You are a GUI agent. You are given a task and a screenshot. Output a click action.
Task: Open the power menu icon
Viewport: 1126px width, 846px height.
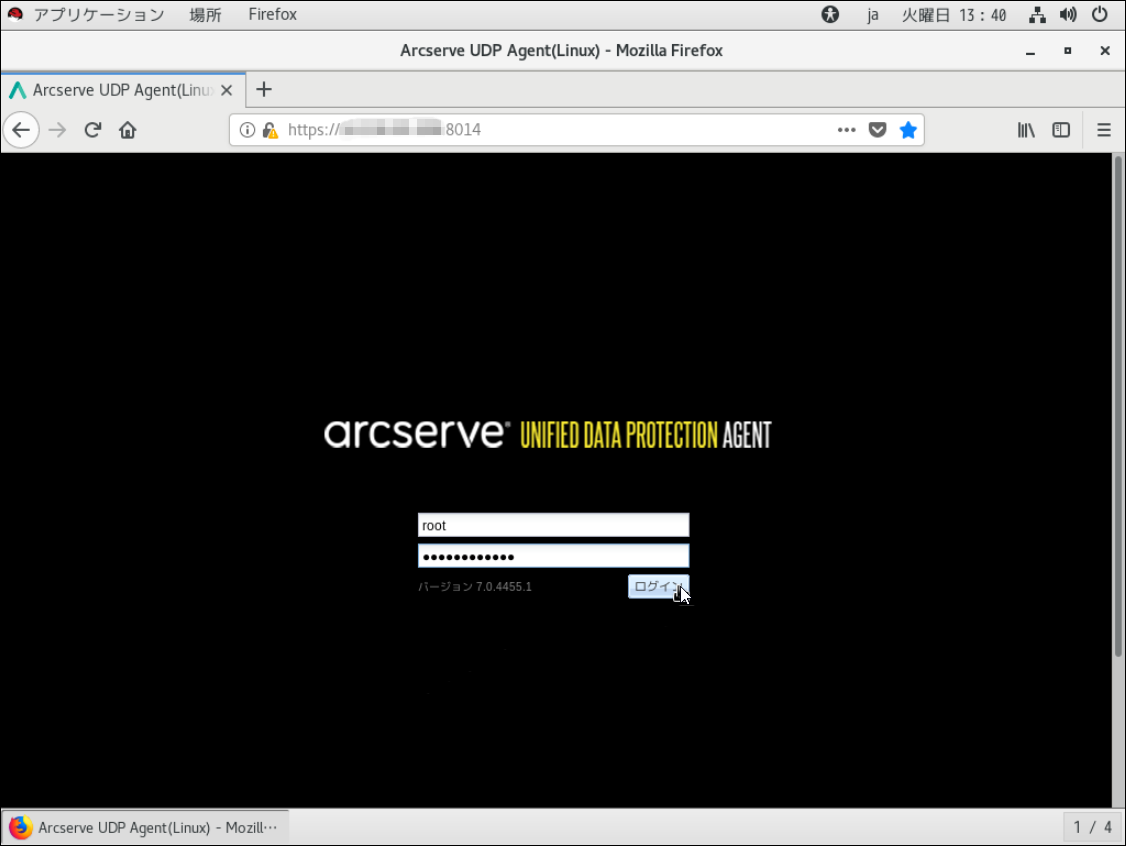click(x=1099, y=14)
